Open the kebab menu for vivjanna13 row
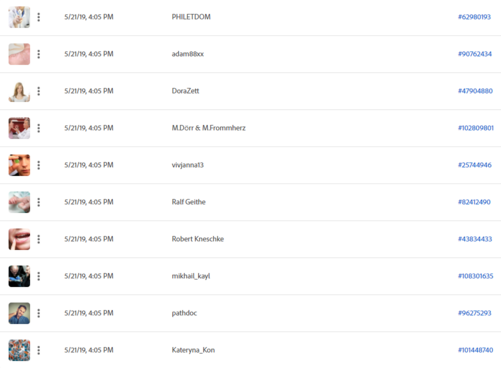Viewport: 501px width, 368px height. pos(39,165)
